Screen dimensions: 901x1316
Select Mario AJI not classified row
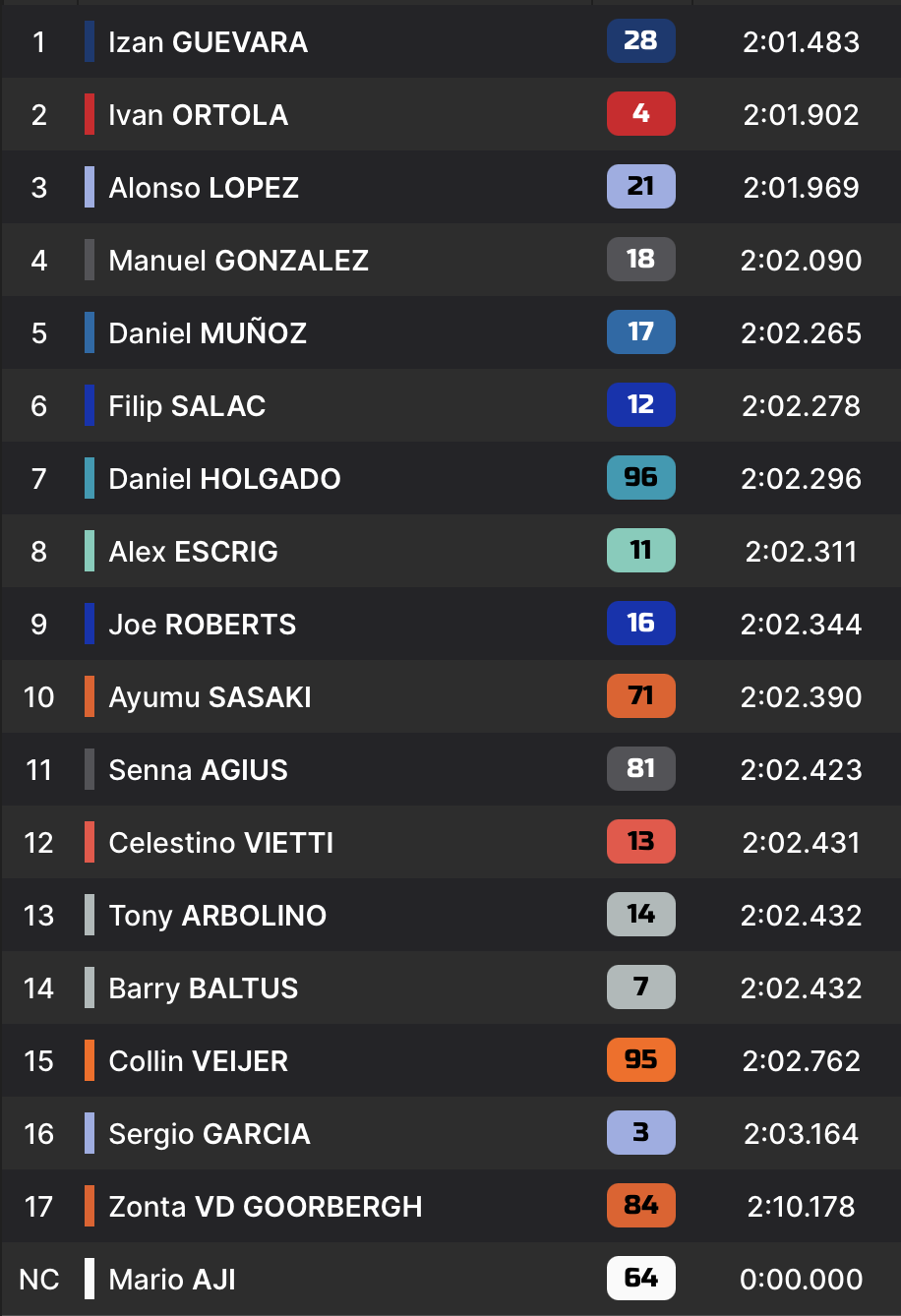pos(450,1280)
